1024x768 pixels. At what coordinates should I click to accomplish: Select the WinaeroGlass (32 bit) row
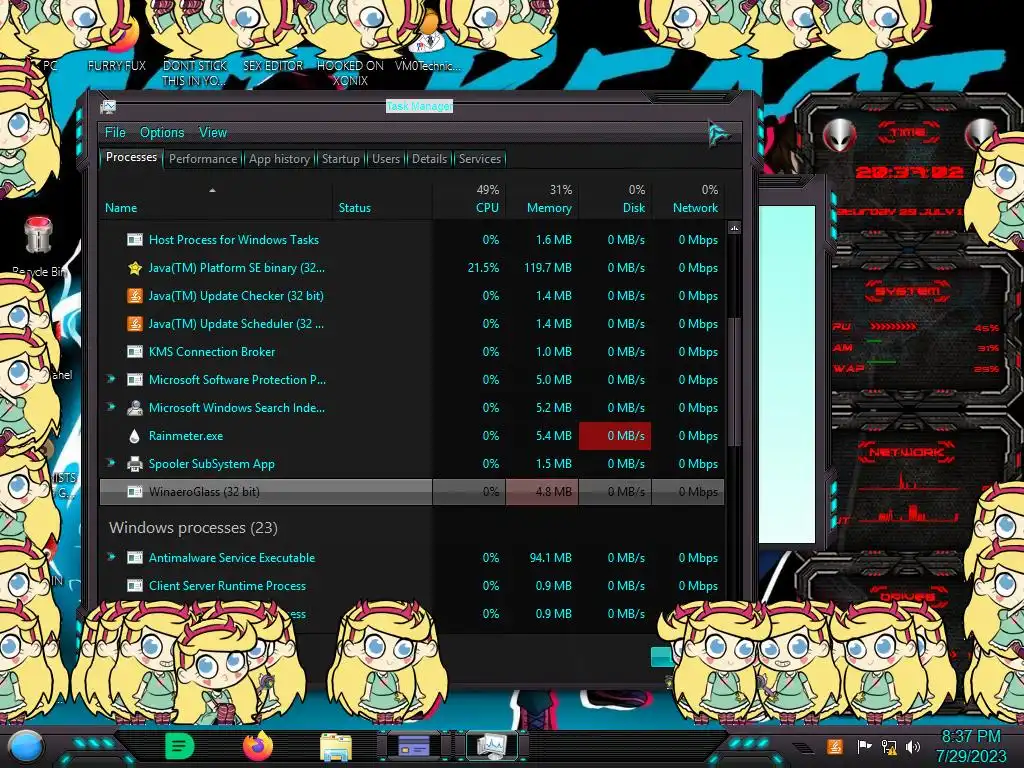411,492
